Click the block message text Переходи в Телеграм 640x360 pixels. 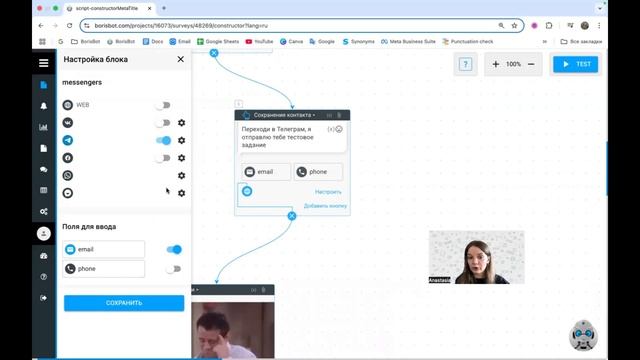(x=278, y=137)
